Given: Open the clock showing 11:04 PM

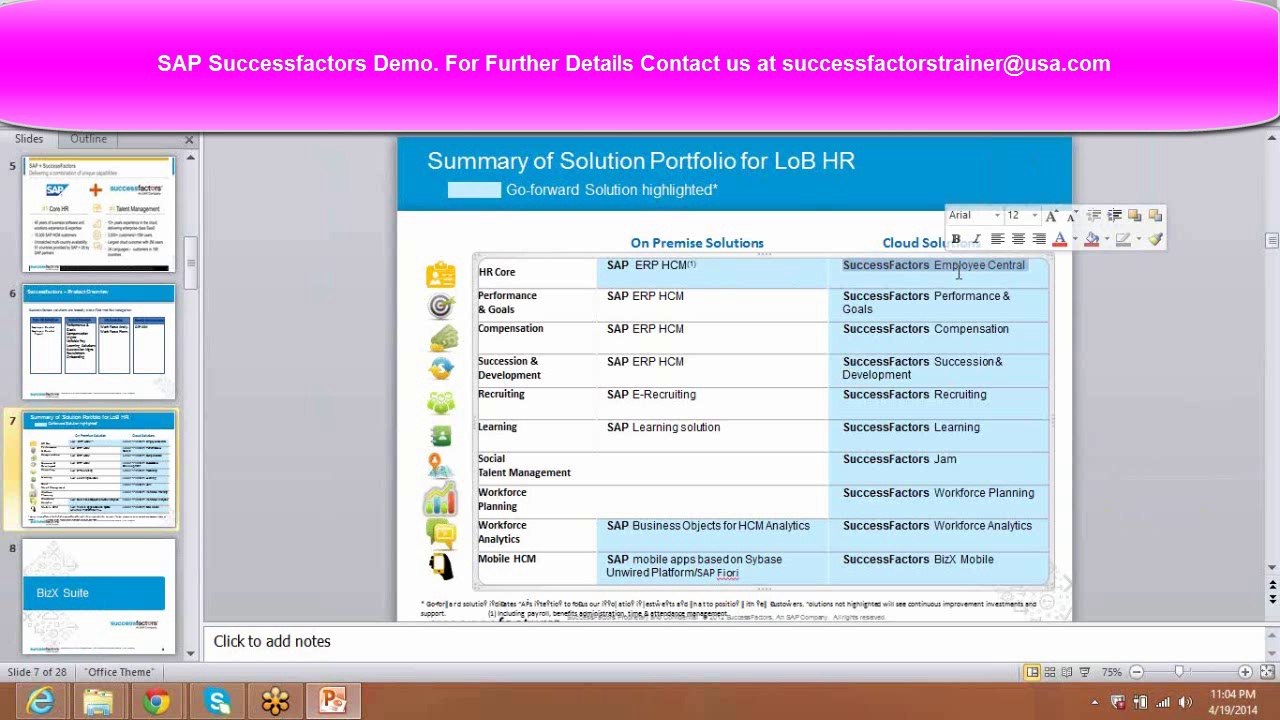Looking at the screenshot, I should pos(1232,702).
